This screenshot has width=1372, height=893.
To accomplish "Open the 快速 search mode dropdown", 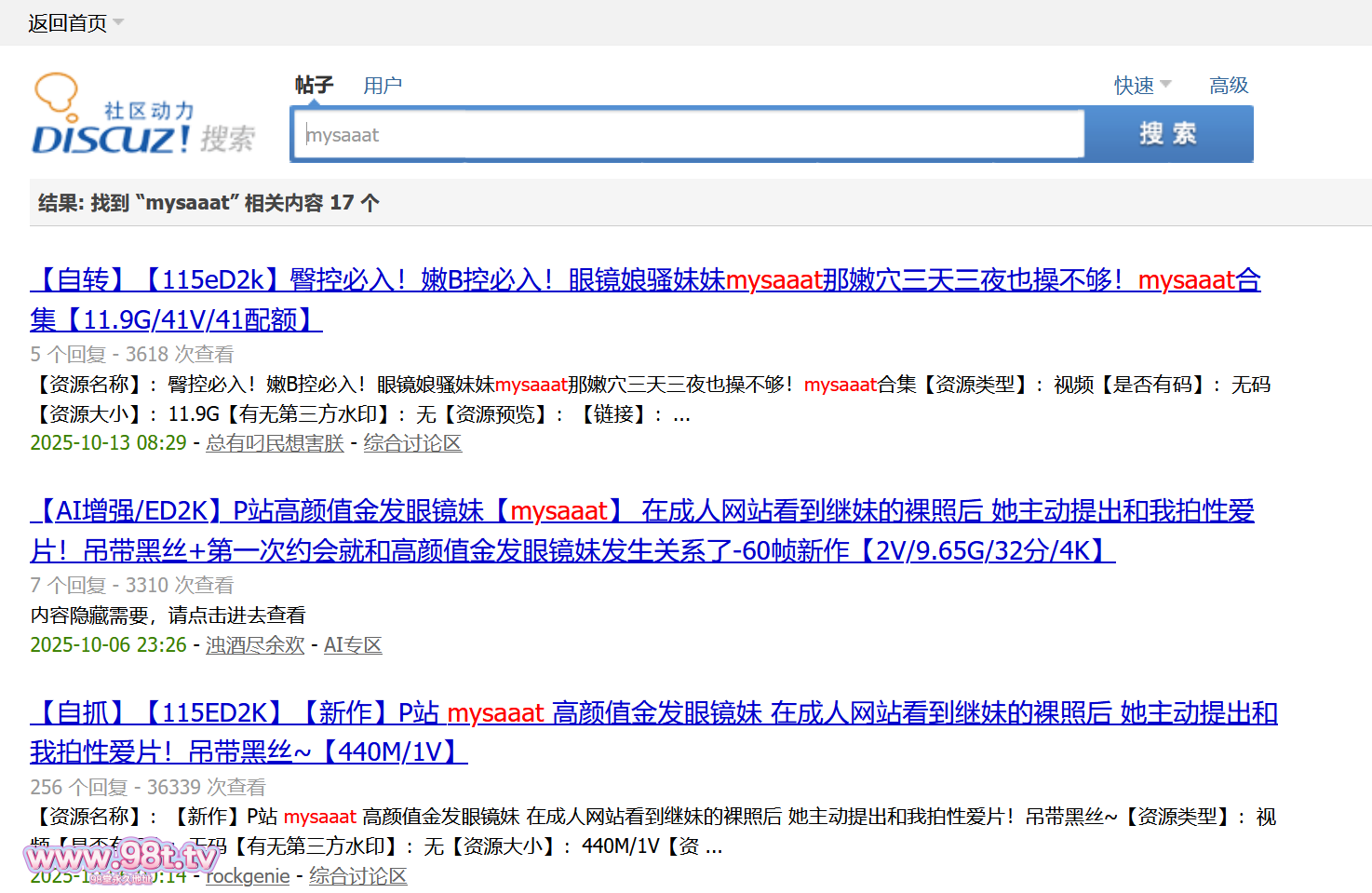I will (1142, 86).
